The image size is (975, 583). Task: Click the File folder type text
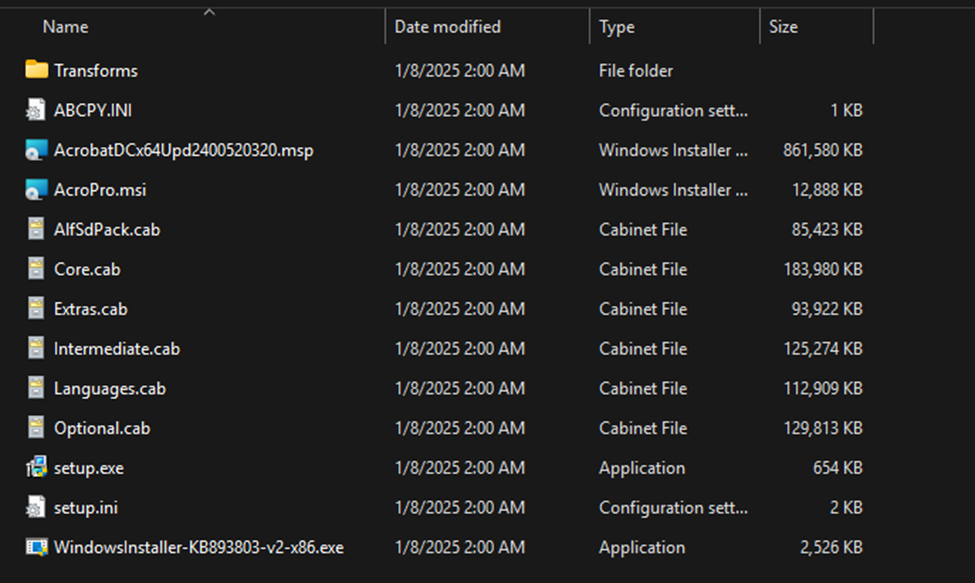click(x=635, y=70)
